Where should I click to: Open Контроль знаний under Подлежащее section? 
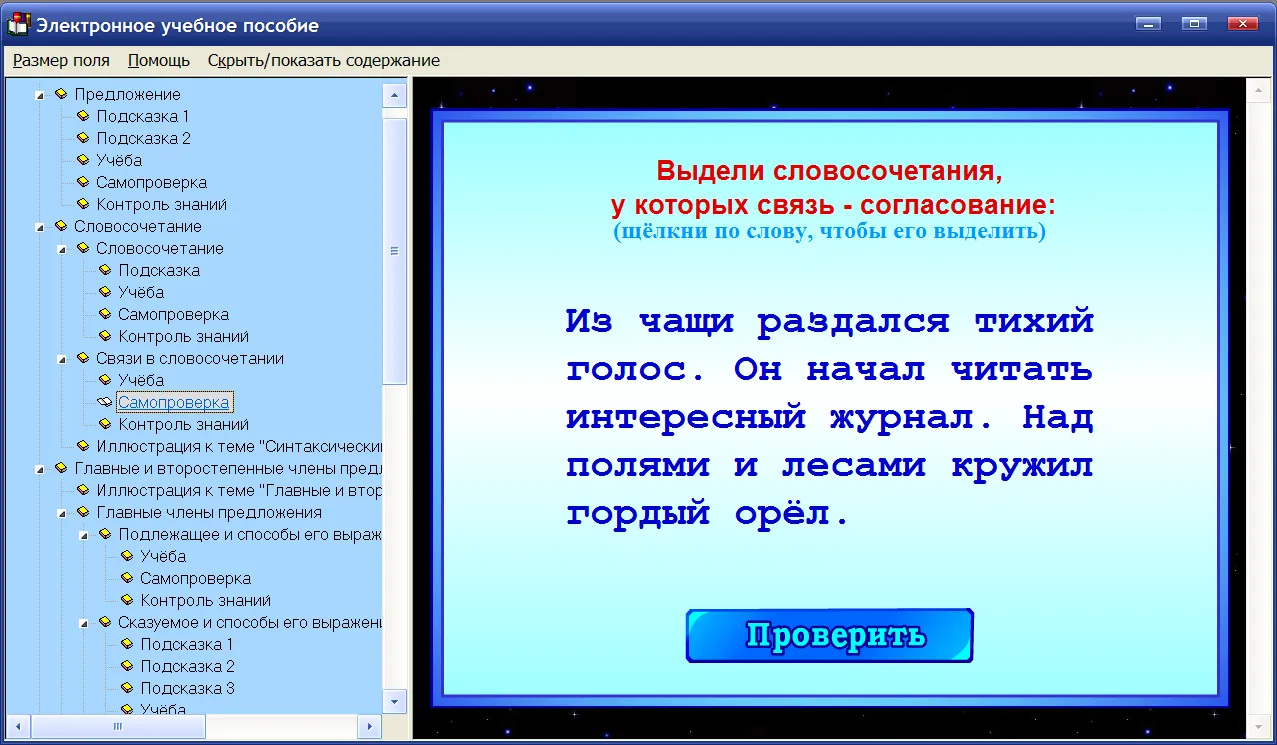(206, 600)
